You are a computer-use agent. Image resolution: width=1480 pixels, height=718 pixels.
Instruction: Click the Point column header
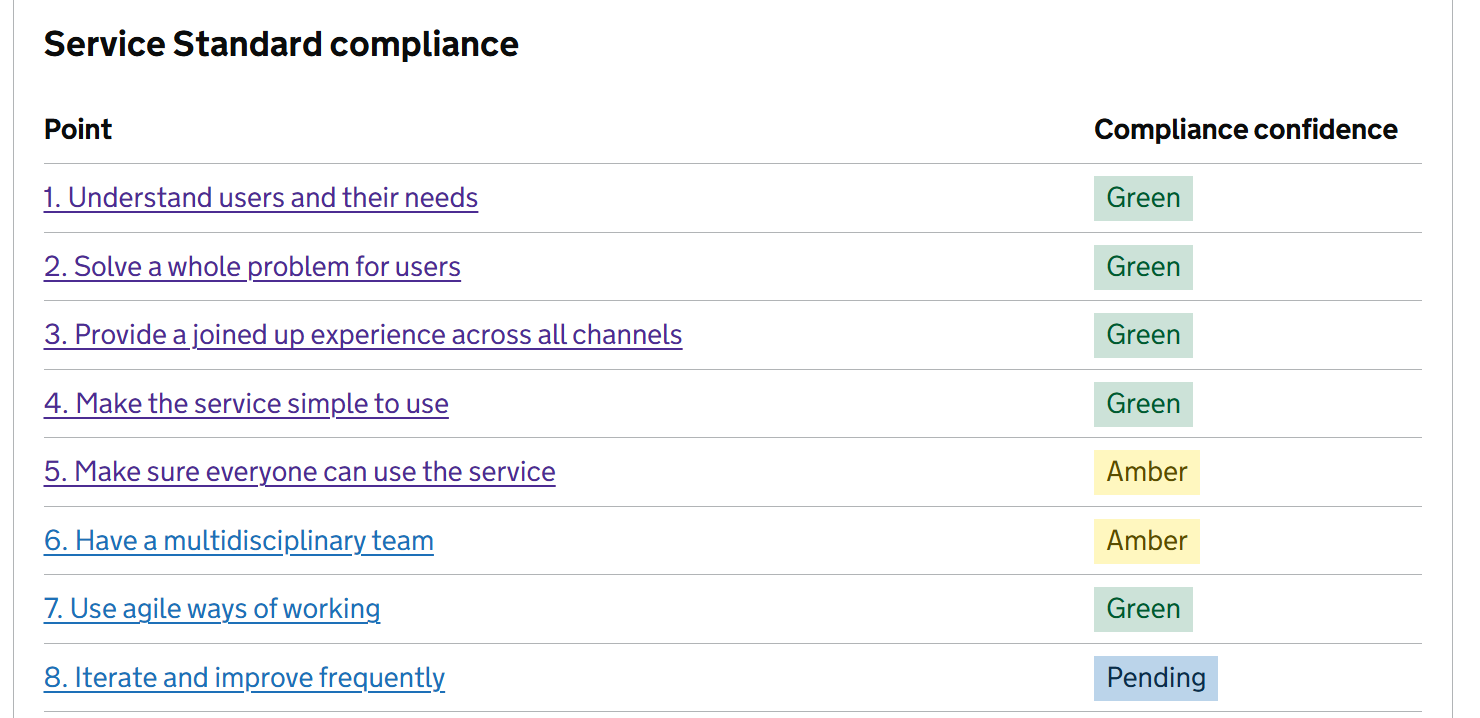pos(77,129)
